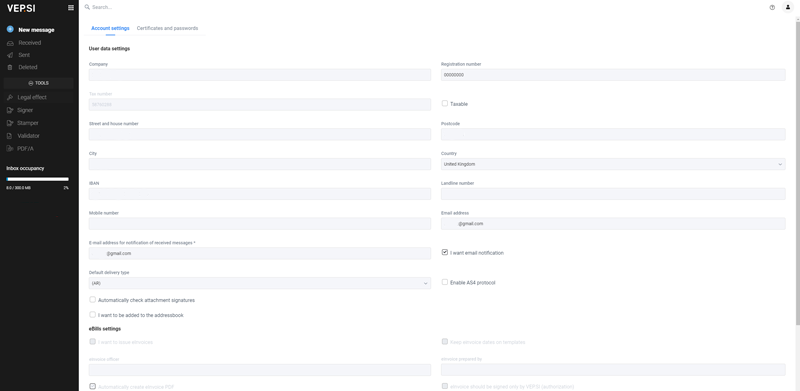800x391 pixels.
Task: Open the Signer tool
Action: coord(25,110)
